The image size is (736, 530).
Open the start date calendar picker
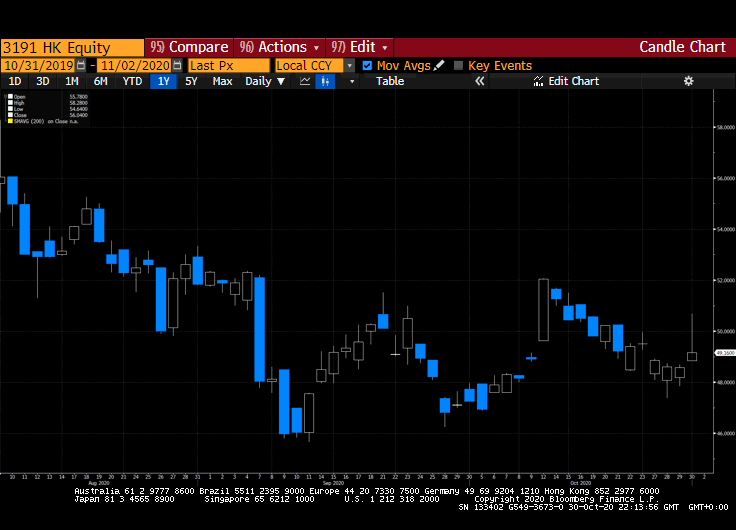tap(81, 65)
